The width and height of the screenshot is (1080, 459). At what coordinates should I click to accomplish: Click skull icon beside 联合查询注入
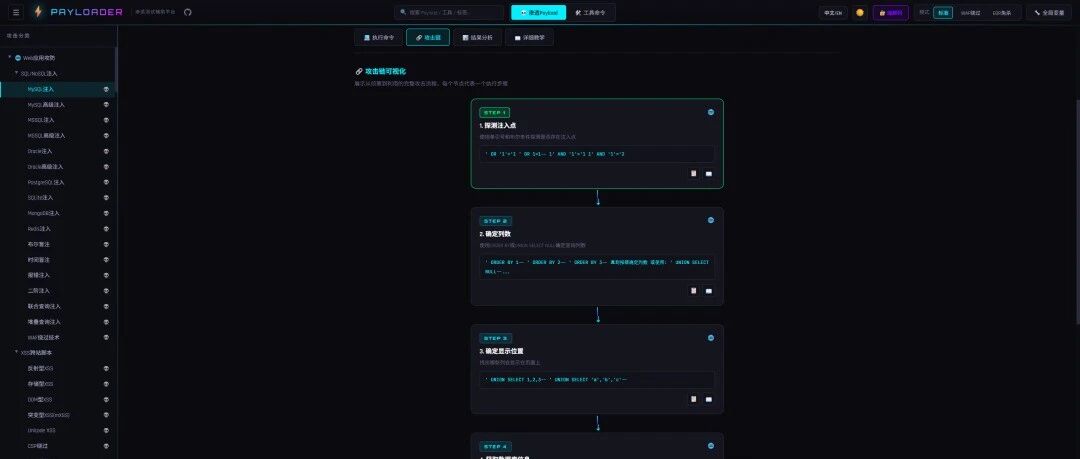coord(106,306)
